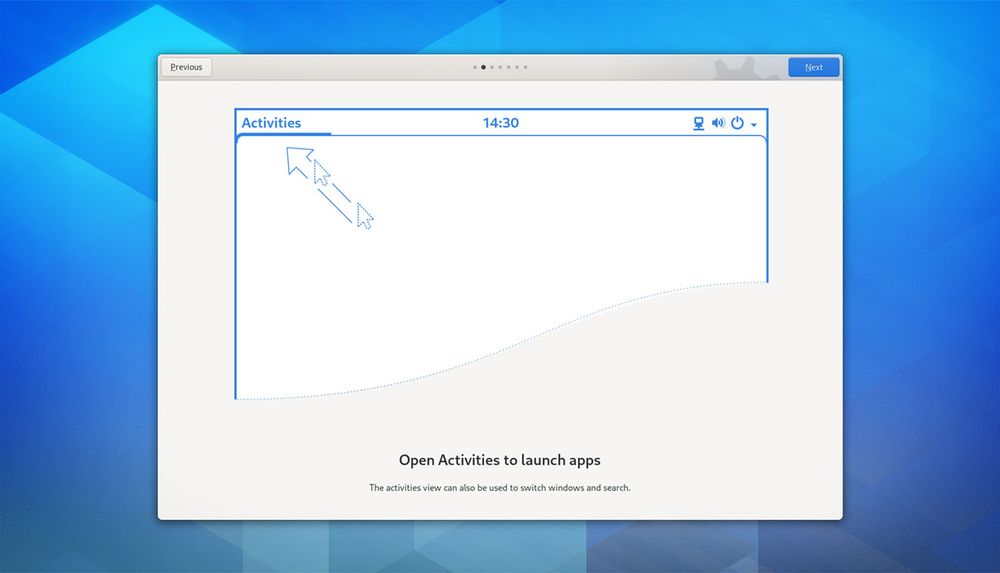Viewport: 1000px width, 573px height.
Task: Go back with the Previous button
Action: click(186, 67)
